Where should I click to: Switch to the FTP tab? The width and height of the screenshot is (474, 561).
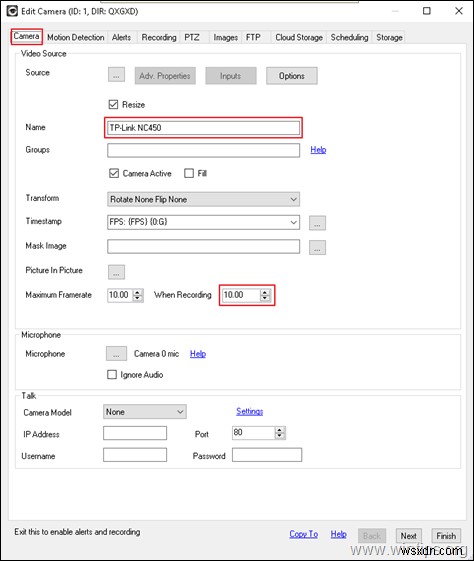click(253, 38)
